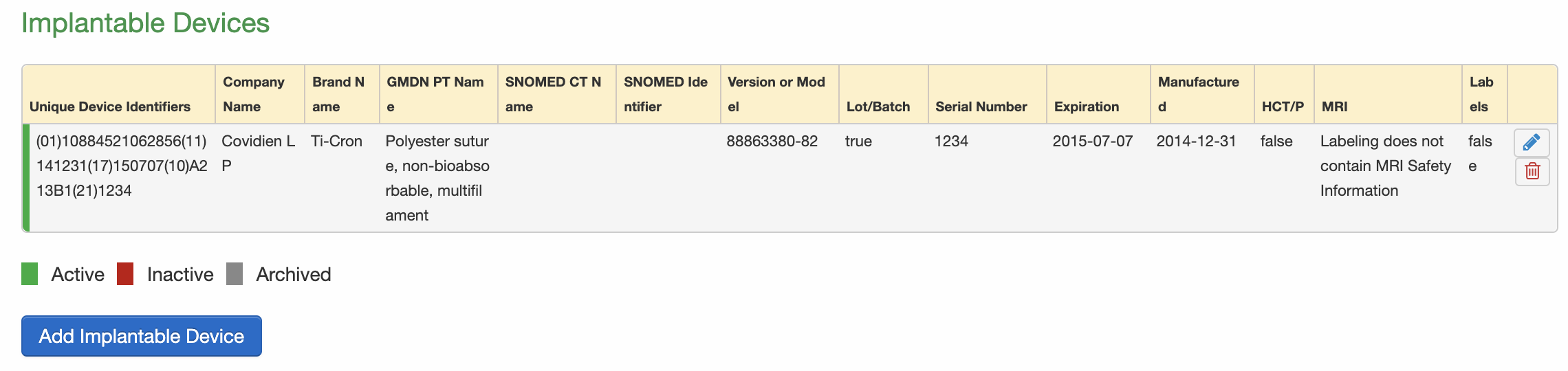Click Implantable Devices section heading
Viewport: 1568px width, 371px height.
click(145, 23)
